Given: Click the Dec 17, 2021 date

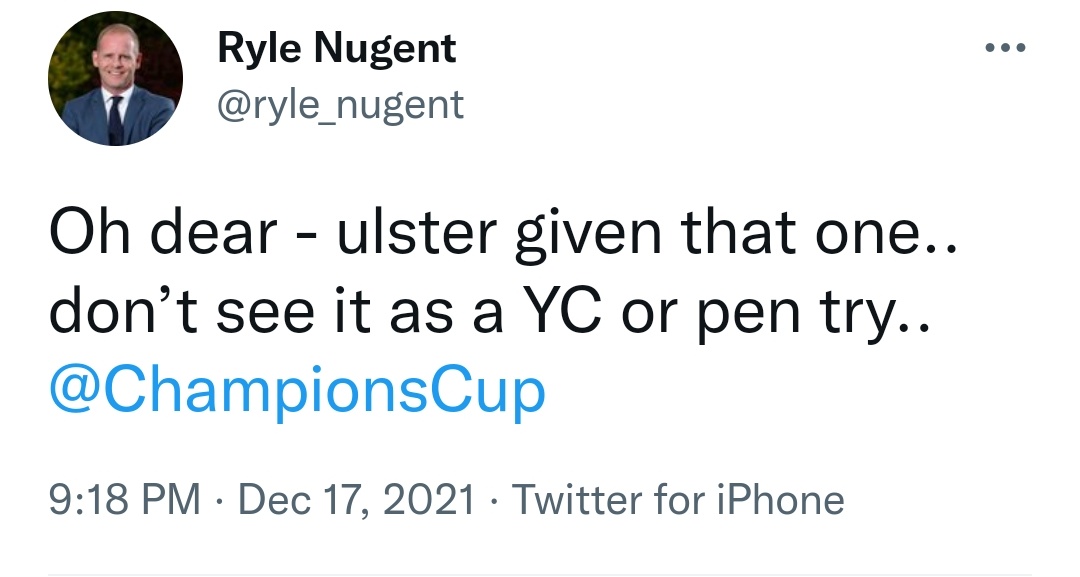Looking at the screenshot, I should tap(355, 499).
